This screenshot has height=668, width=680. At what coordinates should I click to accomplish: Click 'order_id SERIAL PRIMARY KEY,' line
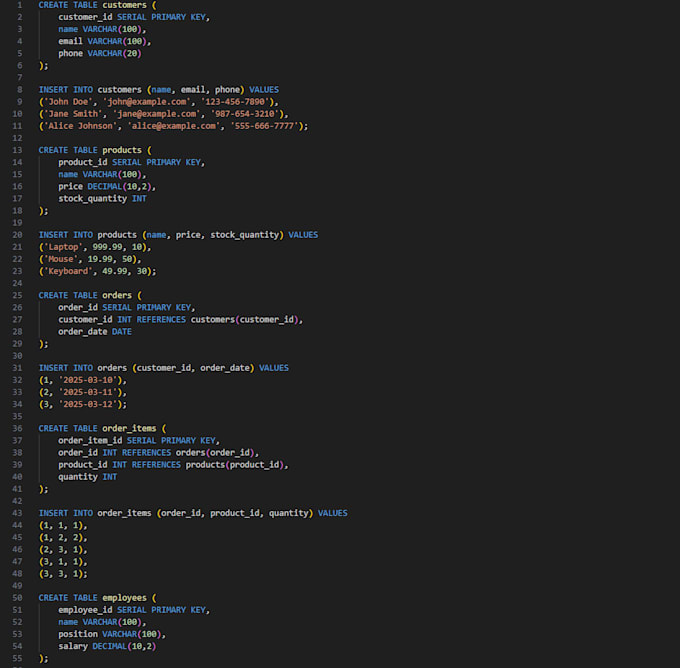(x=127, y=308)
